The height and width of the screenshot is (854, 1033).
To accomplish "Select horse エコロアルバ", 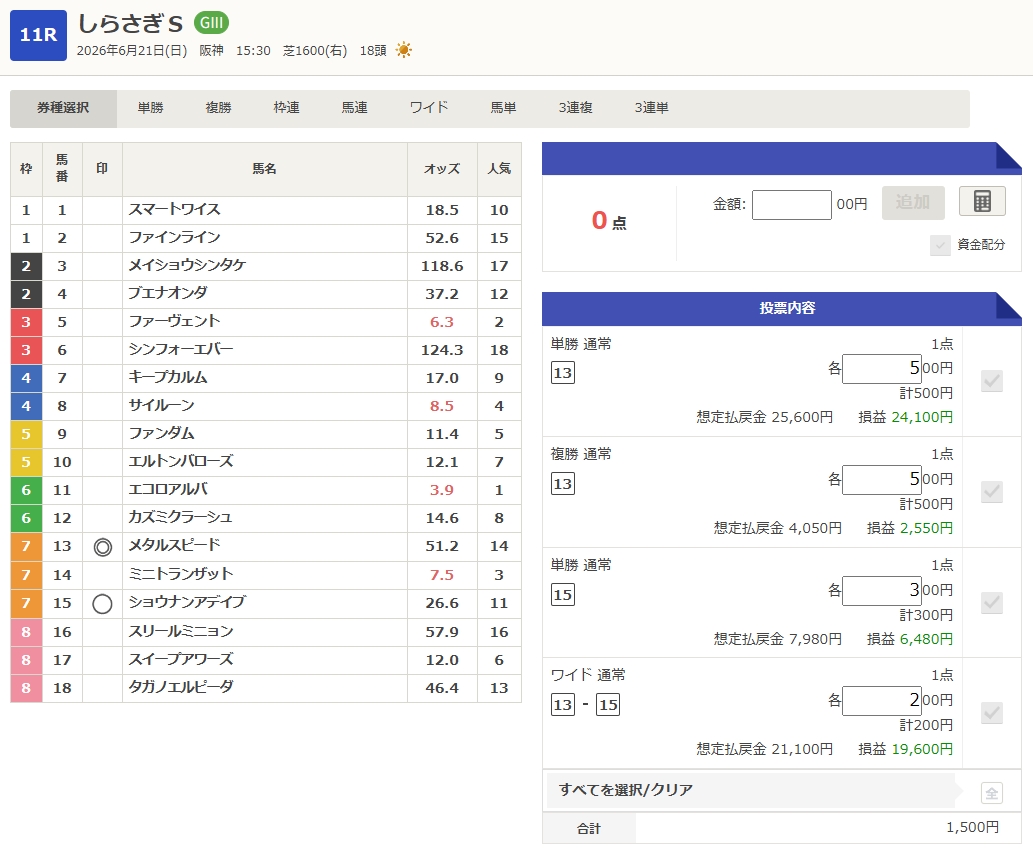I will click(x=168, y=490).
